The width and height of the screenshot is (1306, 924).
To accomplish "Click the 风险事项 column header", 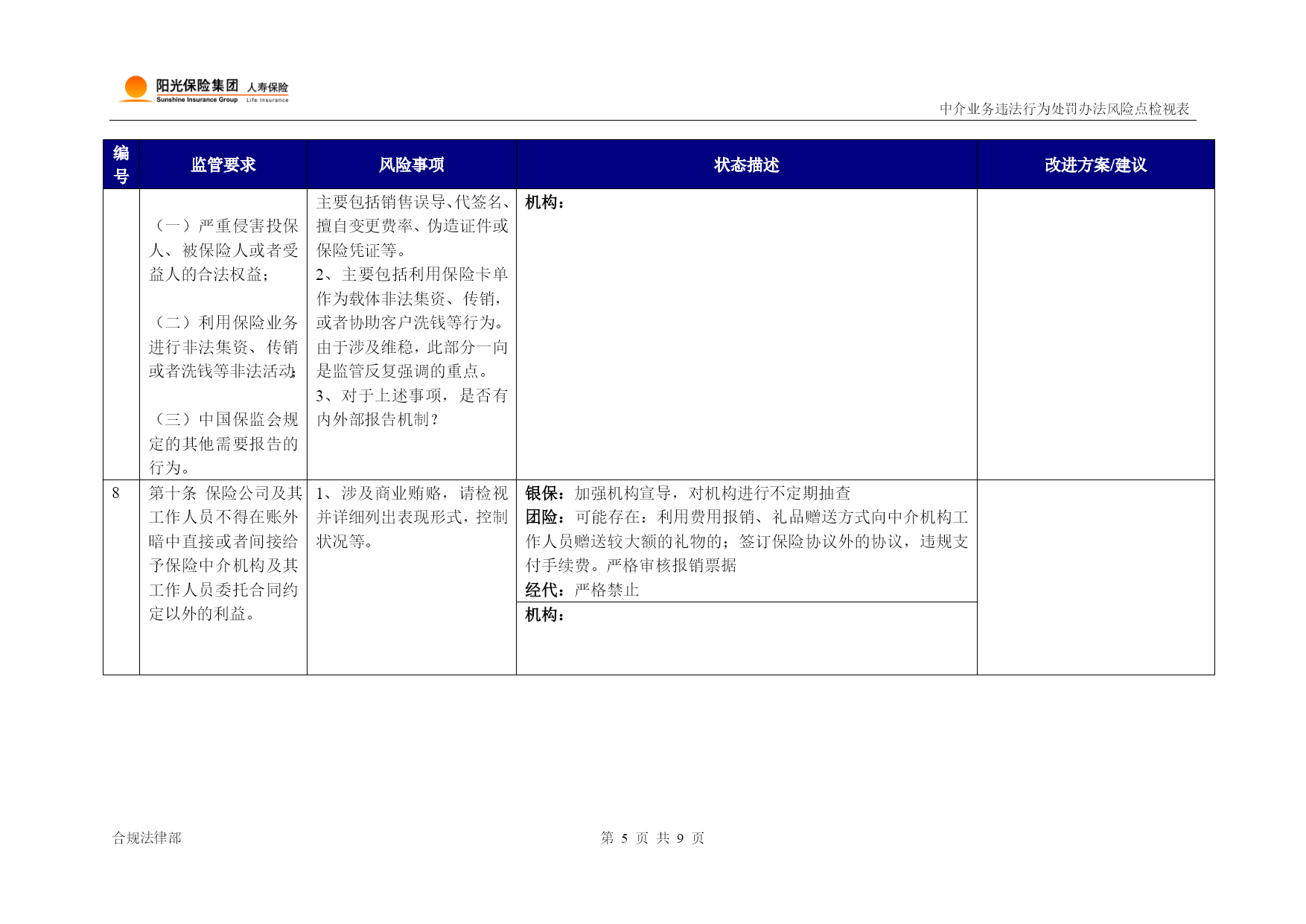I will point(412,165).
